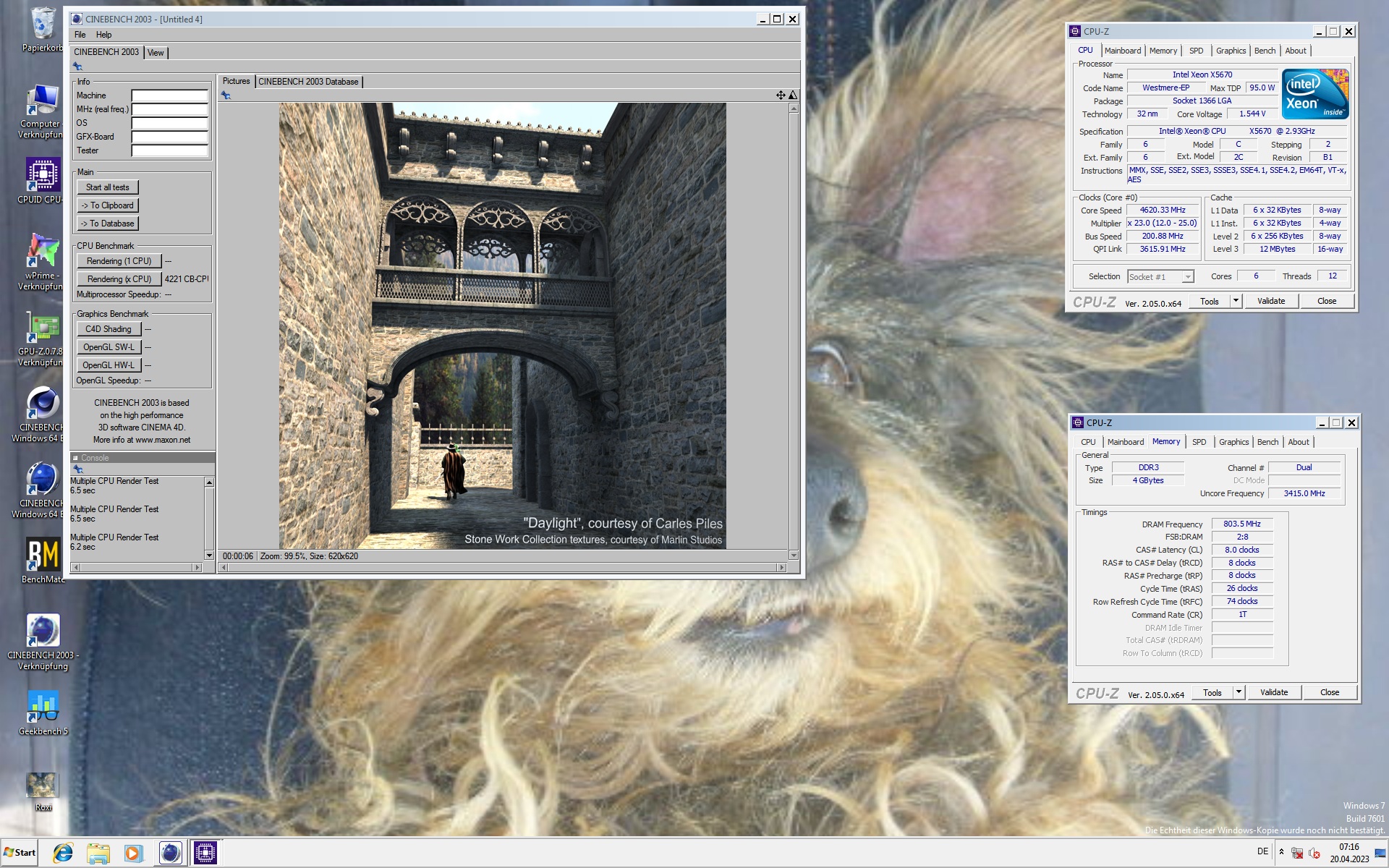
Task: Click Start all tests button
Action: (x=108, y=187)
